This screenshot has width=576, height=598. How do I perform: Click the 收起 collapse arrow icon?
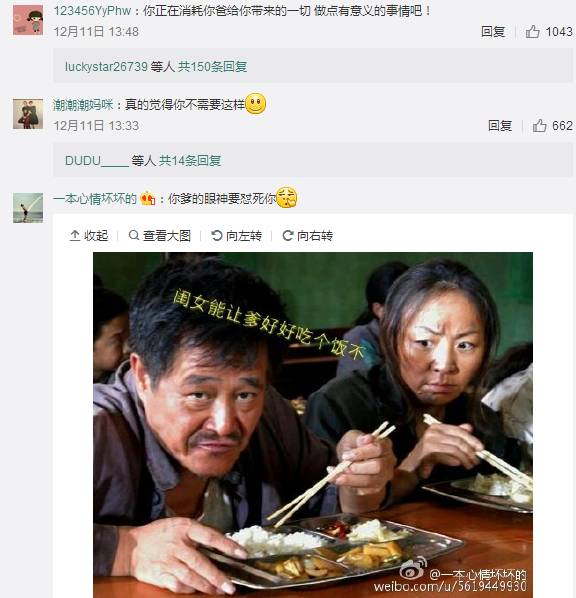click(75, 236)
